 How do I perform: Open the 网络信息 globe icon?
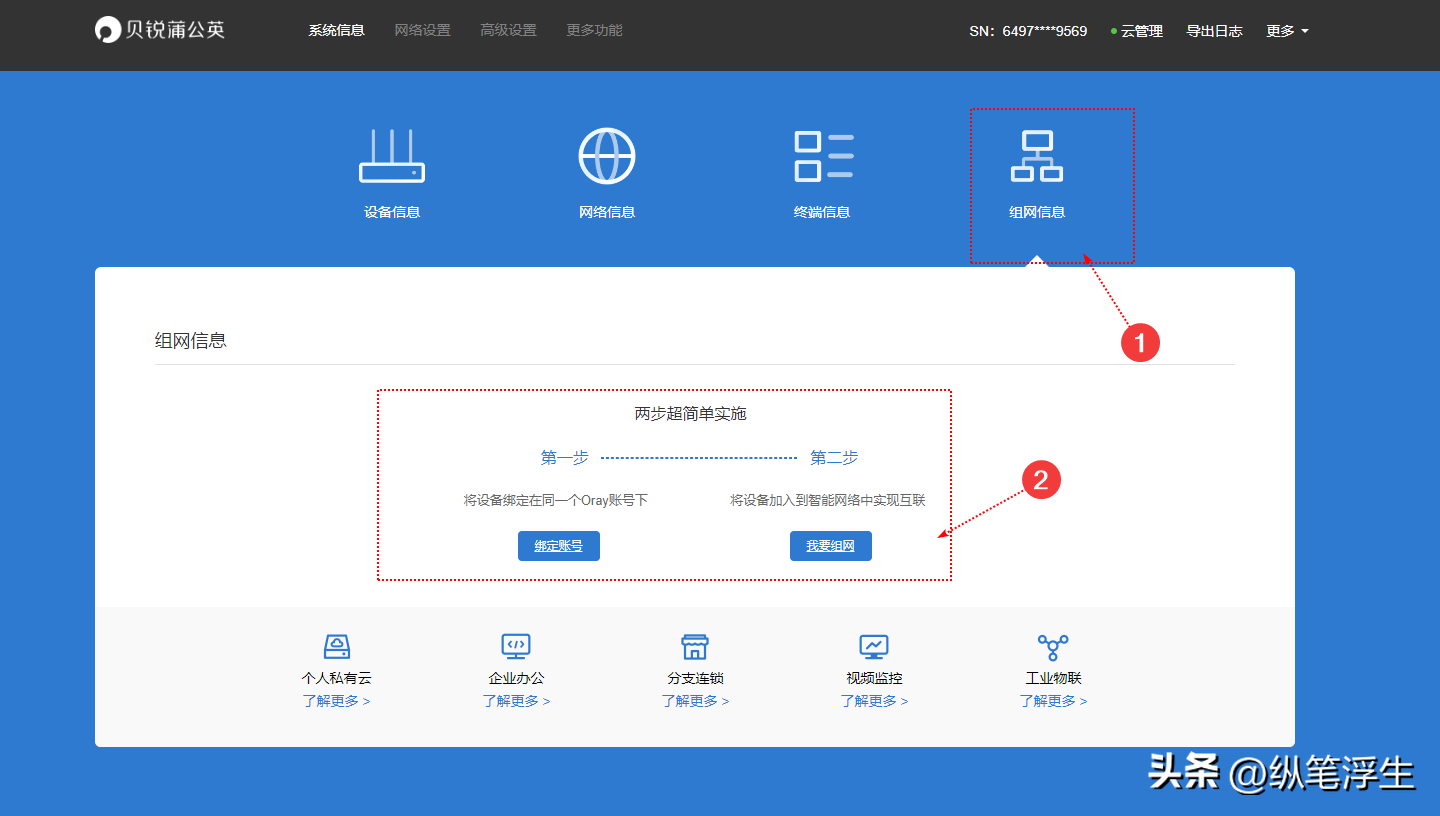point(607,156)
